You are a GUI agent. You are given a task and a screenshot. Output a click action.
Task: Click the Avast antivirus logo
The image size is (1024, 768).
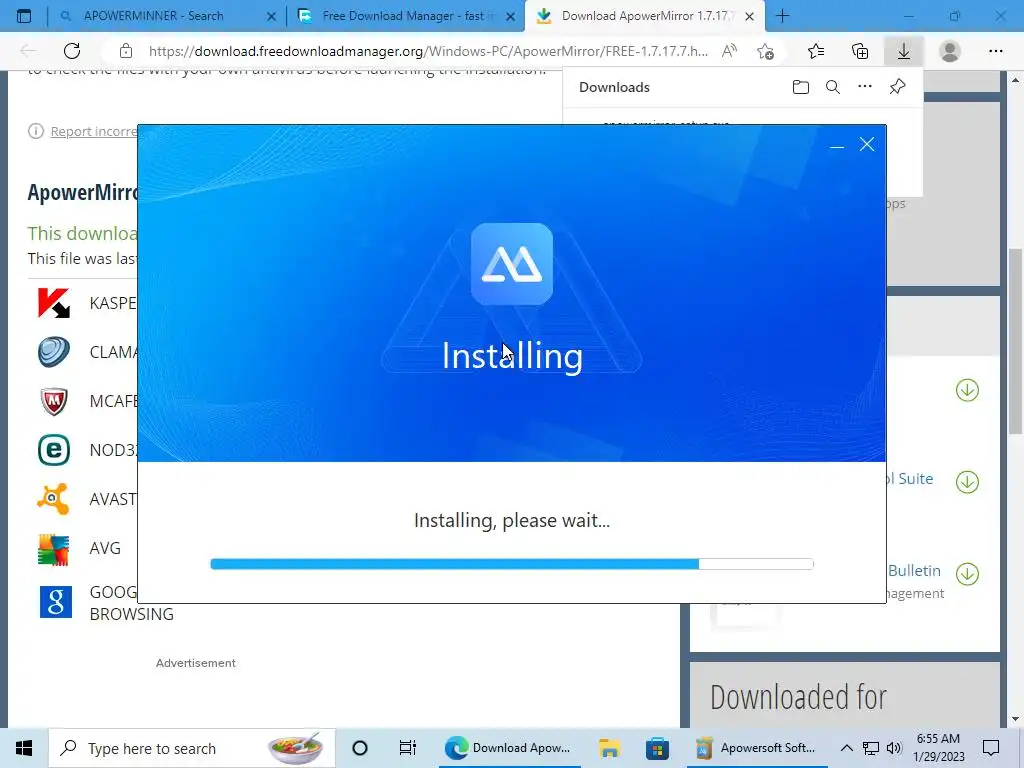pyautogui.click(x=54, y=499)
